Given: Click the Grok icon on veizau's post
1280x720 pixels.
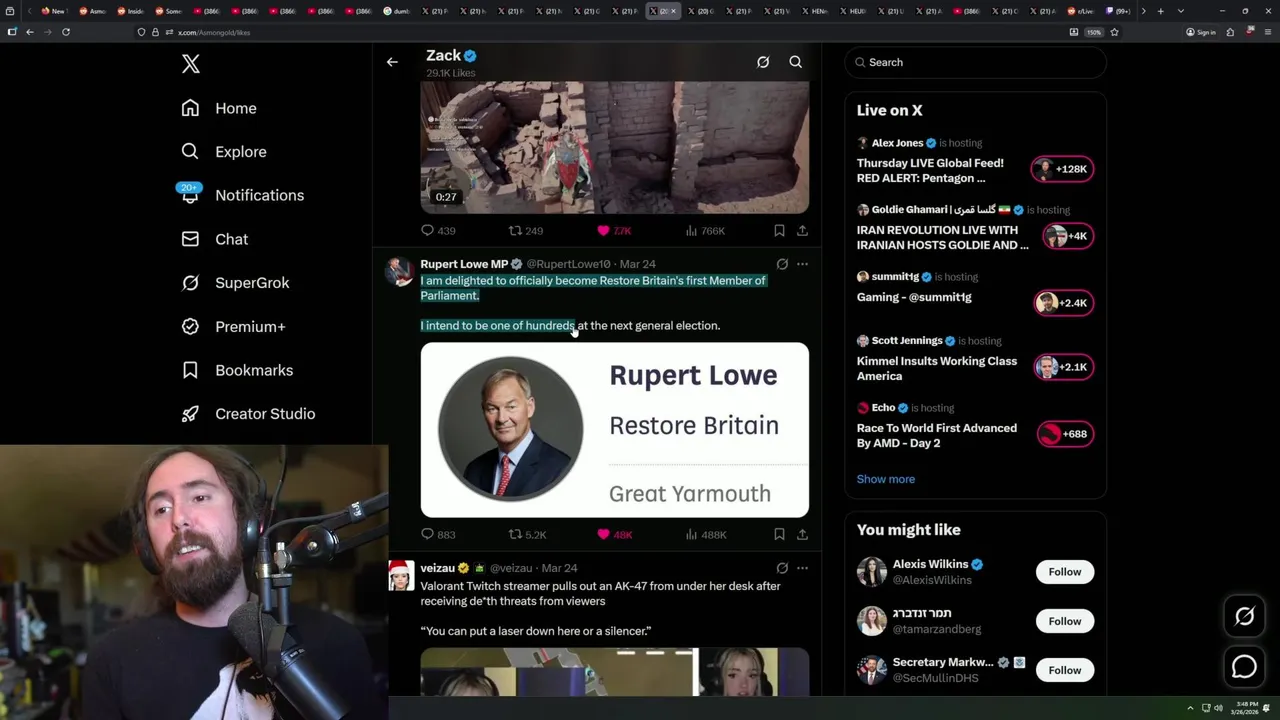Looking at the screenshot, I should (782, 568).
